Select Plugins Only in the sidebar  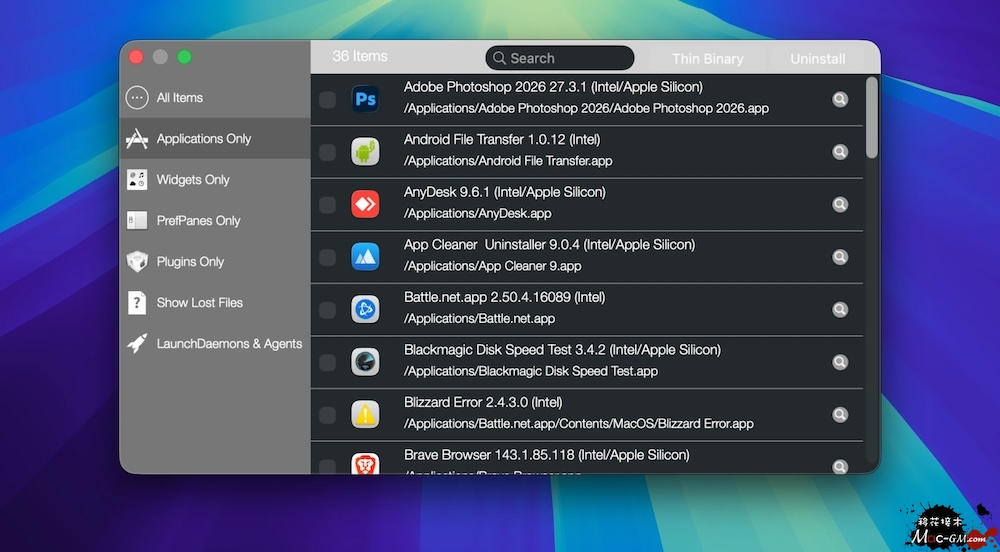coord(190,262)
